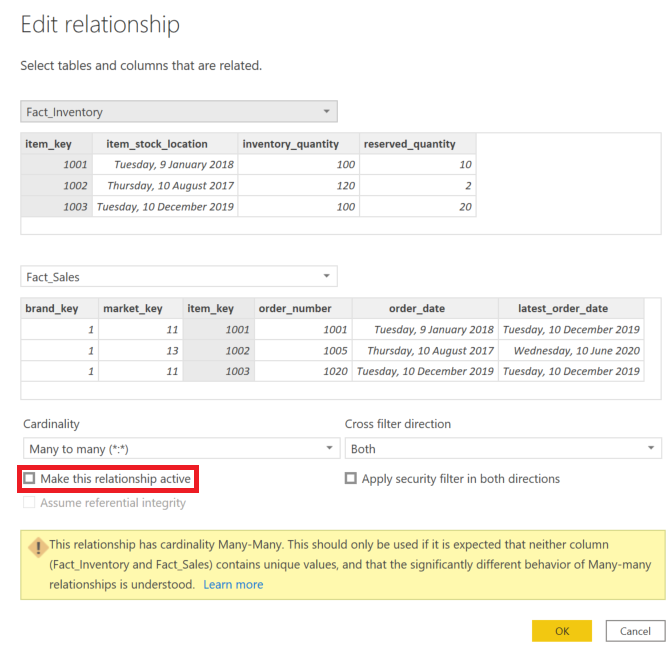This screenshot has height=653, width=669.
Task: Click the warning icon in the yellow notice
Action: tap(38, 547)
